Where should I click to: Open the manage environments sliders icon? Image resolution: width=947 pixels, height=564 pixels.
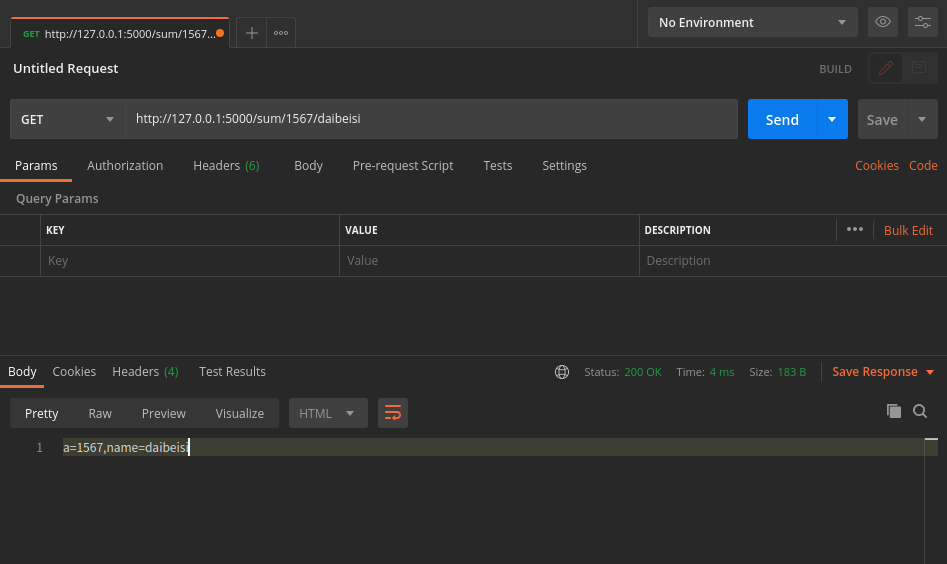(922, 22)
